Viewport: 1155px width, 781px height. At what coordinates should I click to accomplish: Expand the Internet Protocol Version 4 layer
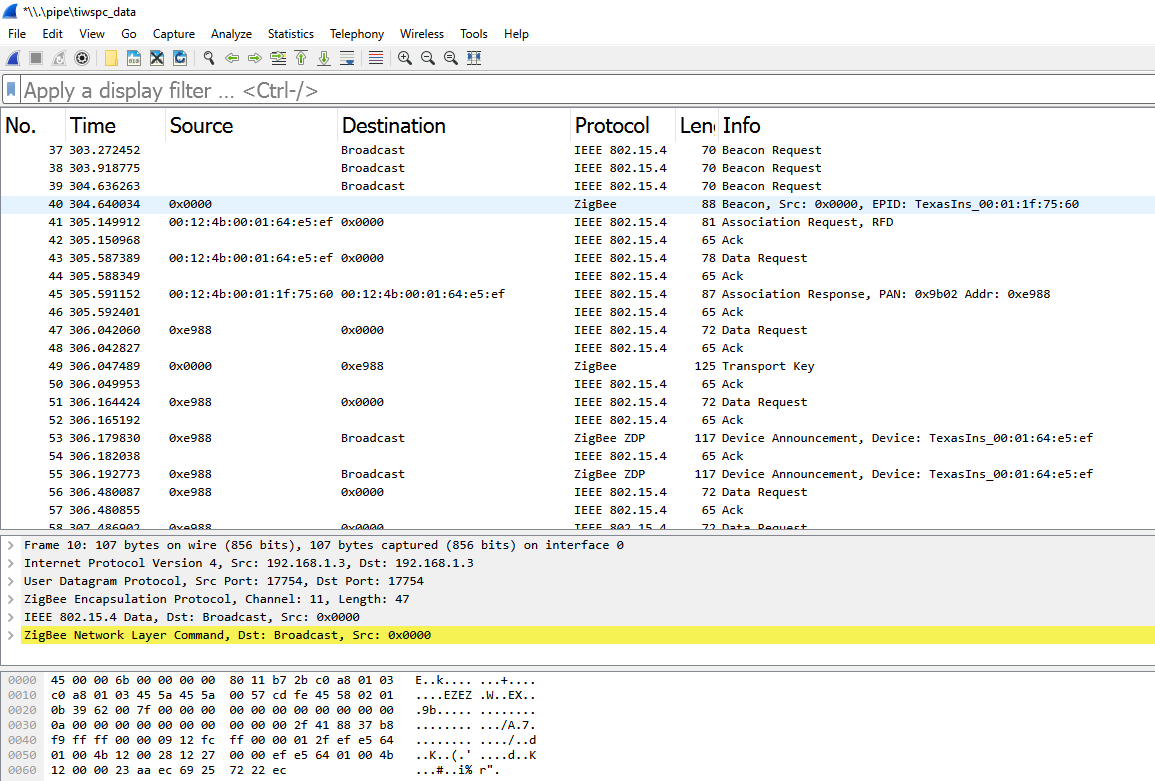pos(9,562)
